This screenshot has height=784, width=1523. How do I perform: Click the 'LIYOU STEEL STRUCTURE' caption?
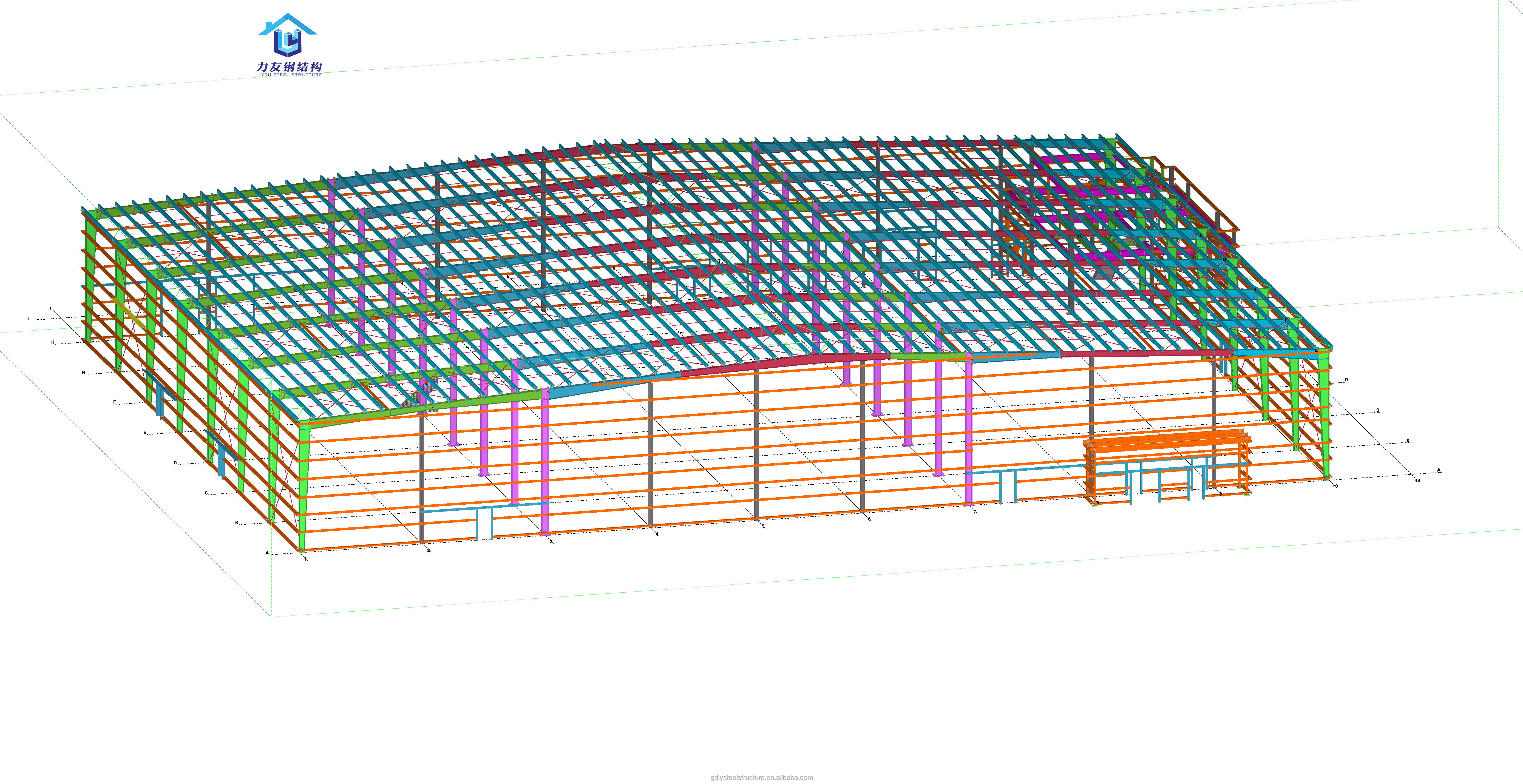click(x=289, y=75)
